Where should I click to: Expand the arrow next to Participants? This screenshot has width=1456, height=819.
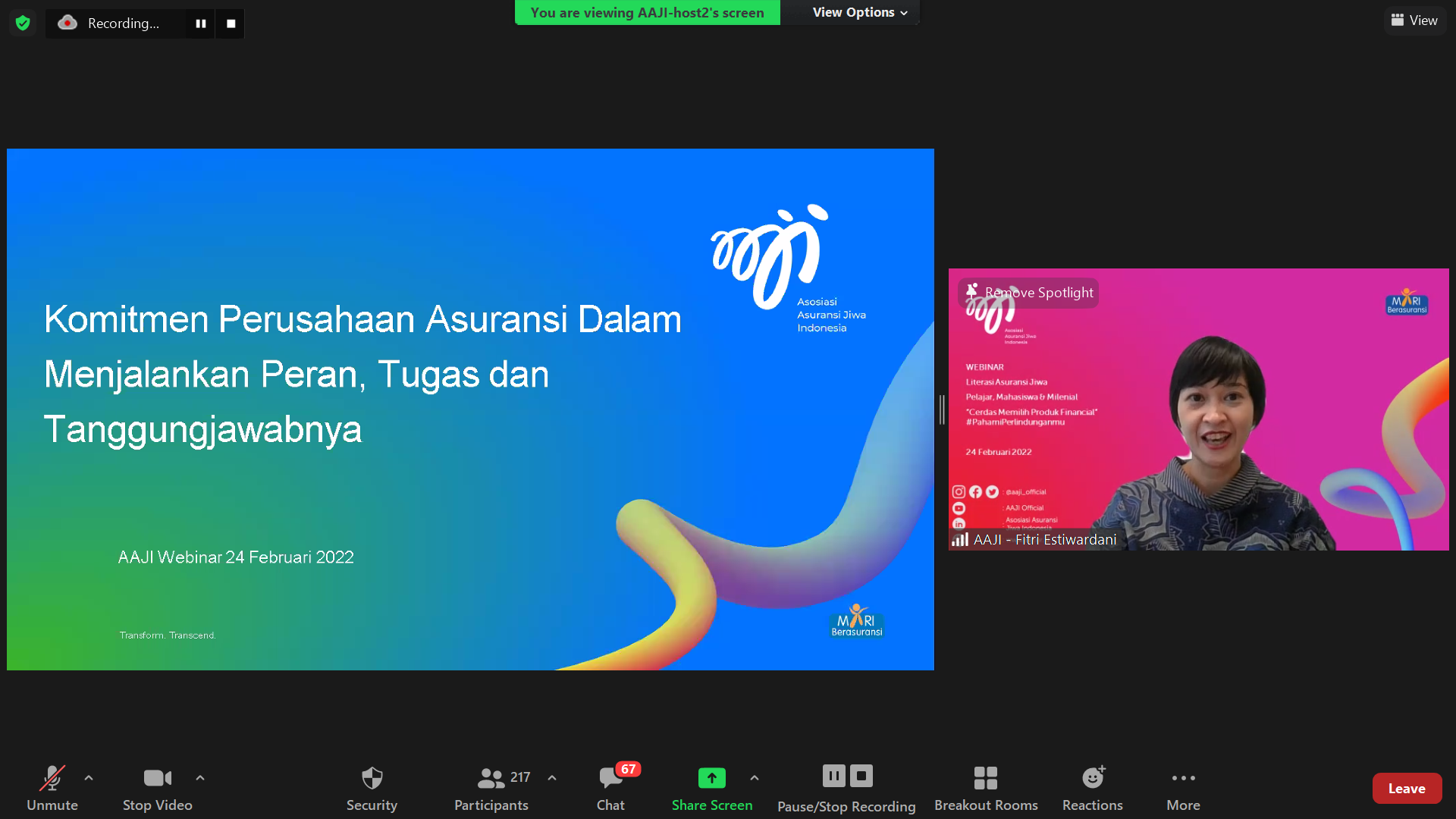(552, 778)
